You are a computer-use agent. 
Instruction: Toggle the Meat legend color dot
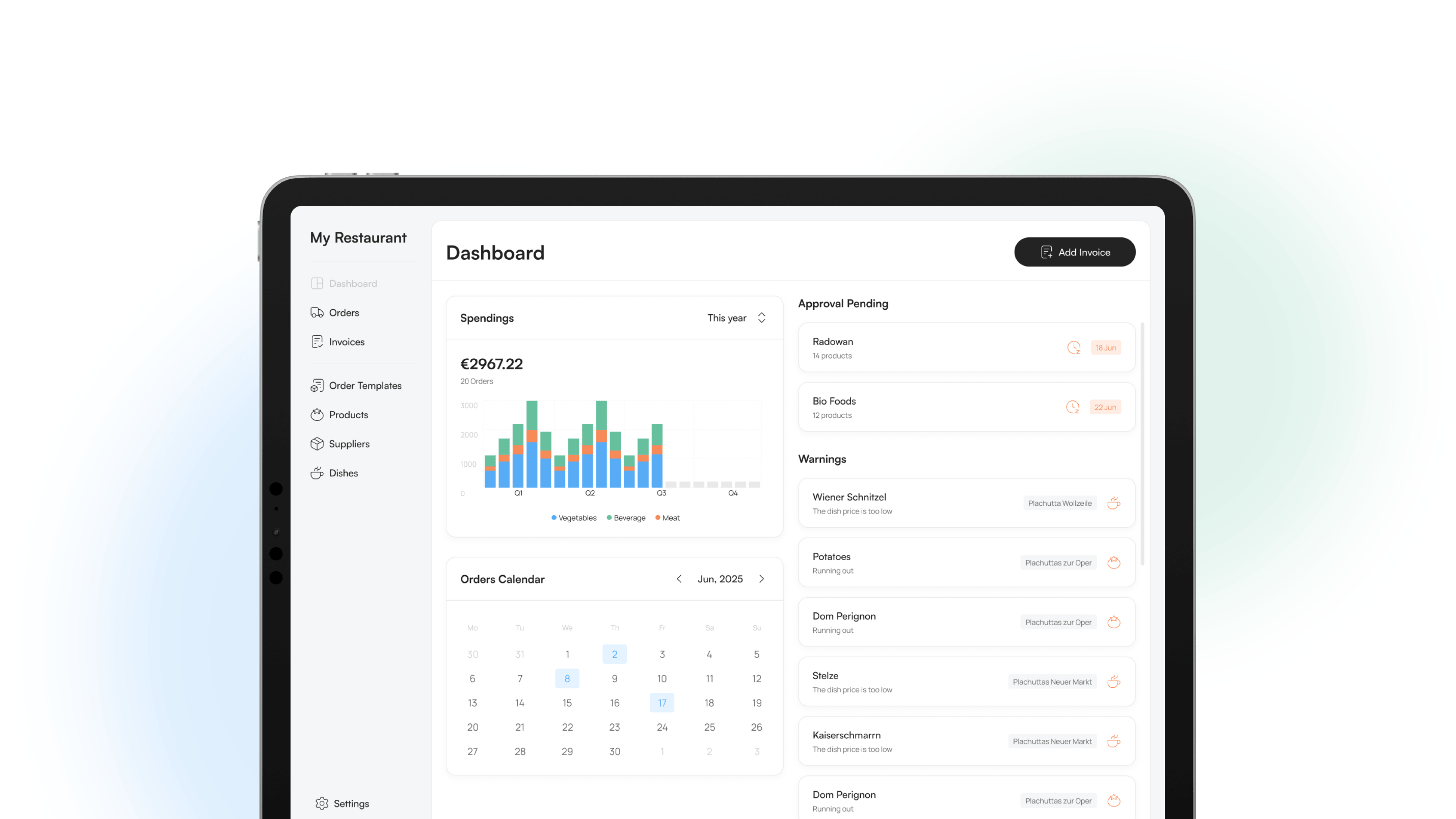pyautogui.click(x=657, y=517)
